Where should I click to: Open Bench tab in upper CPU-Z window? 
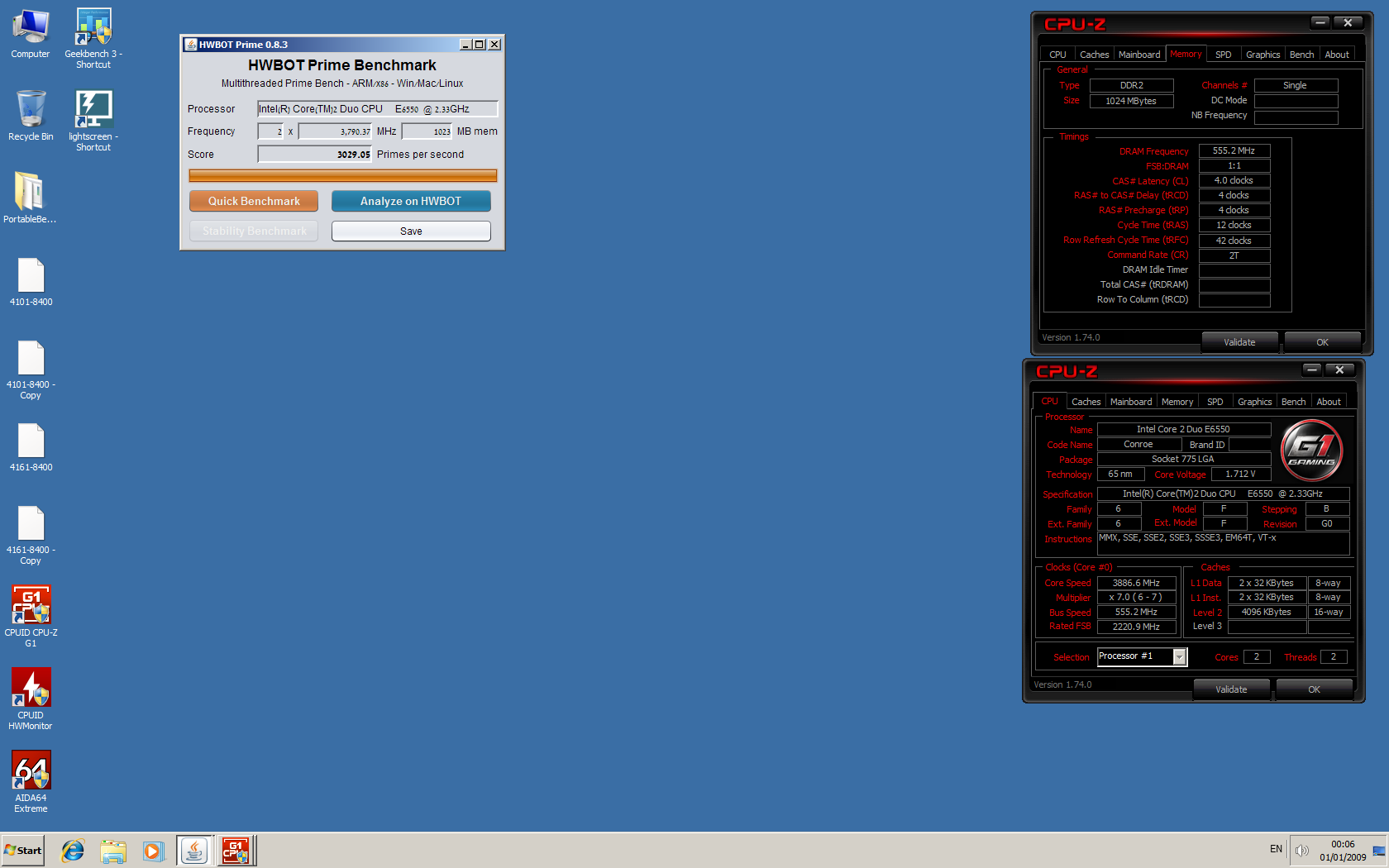(1301, 55)
